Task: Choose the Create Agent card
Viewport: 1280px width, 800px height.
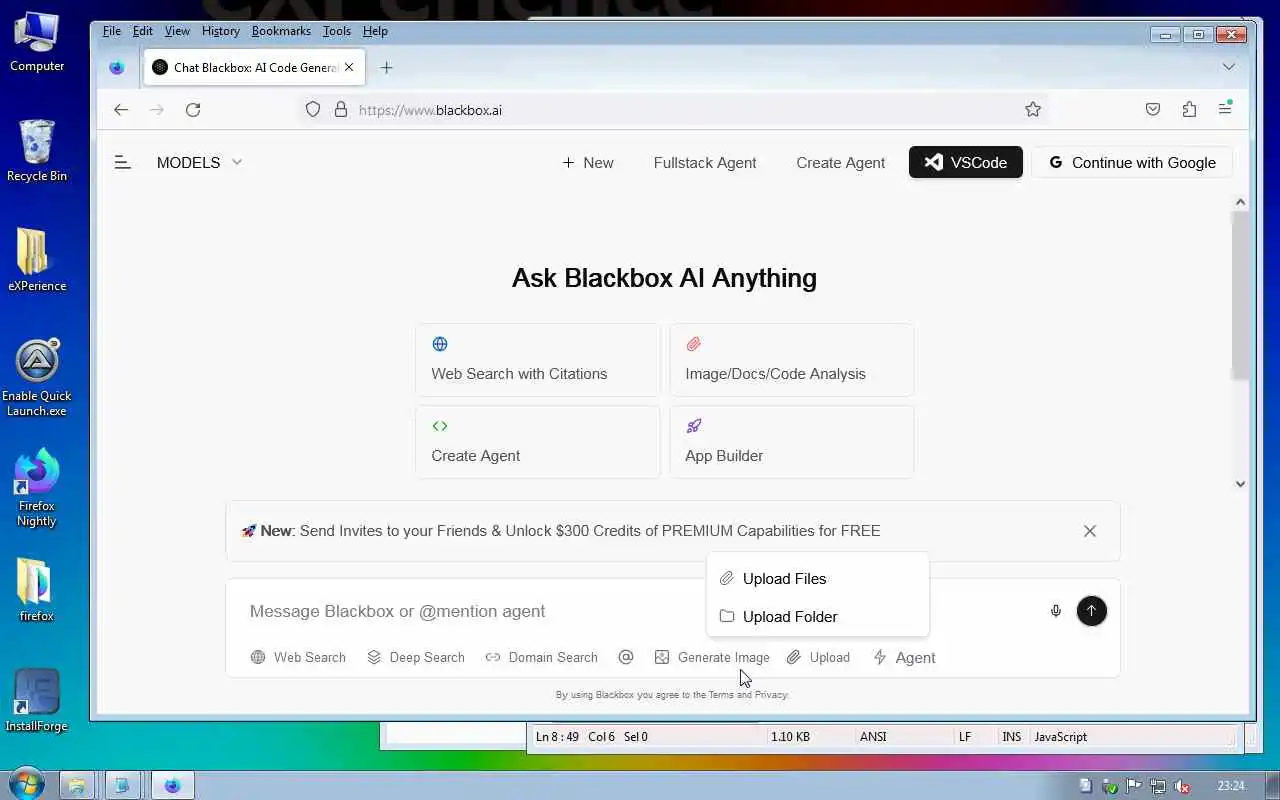Action: [538, 442]
